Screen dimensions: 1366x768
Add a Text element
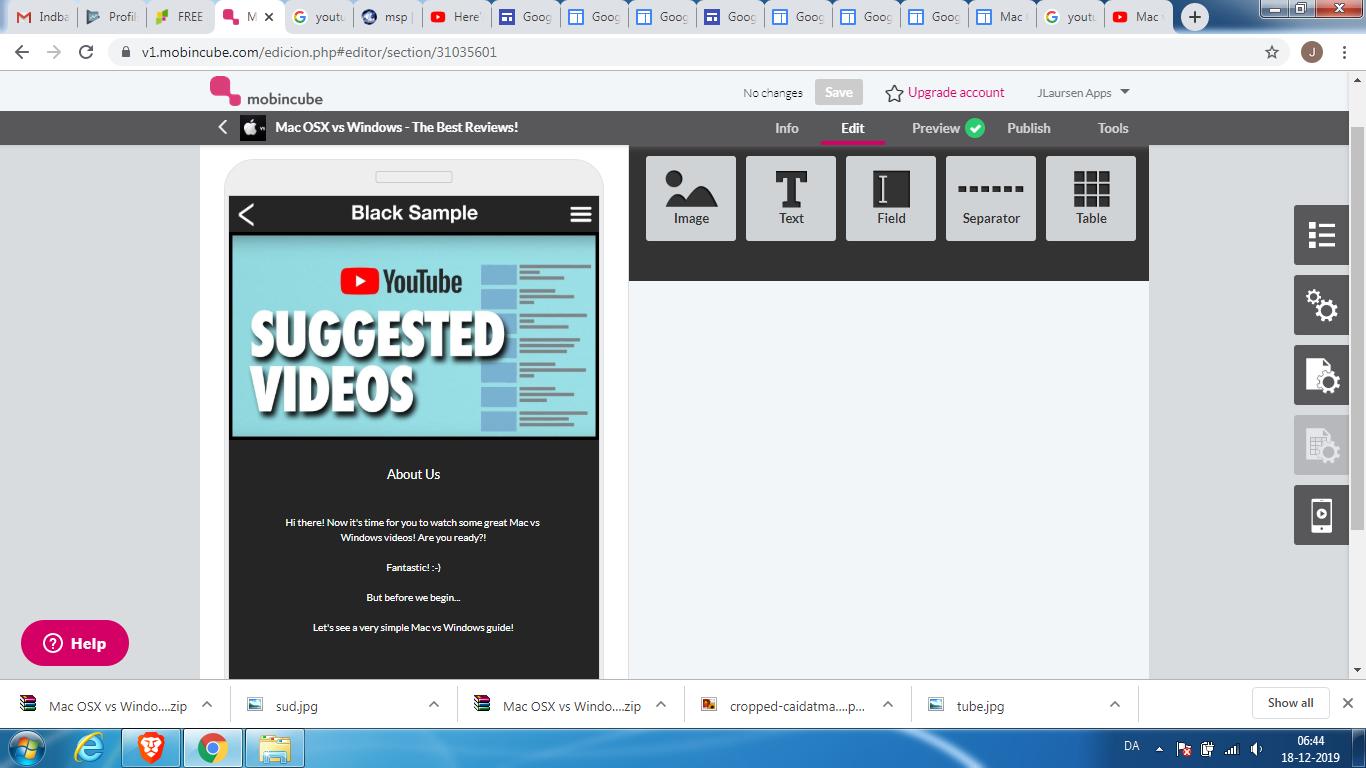tap(791, 198)
